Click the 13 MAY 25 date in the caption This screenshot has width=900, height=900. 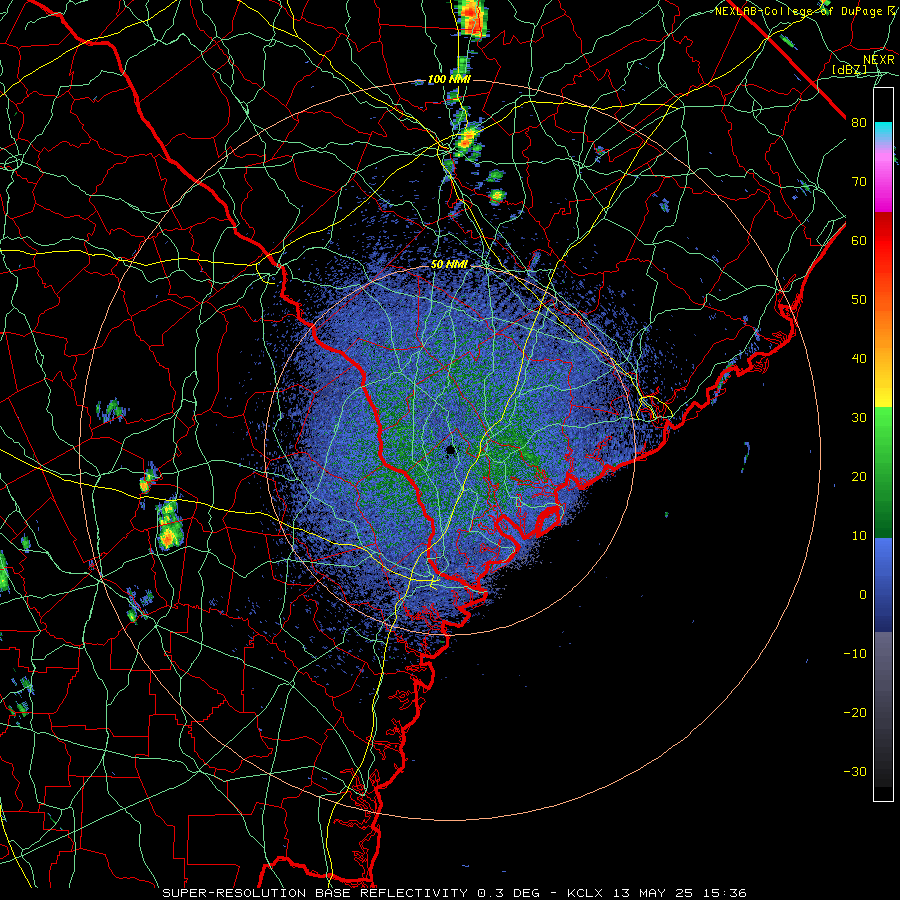(x=655, y=893)
